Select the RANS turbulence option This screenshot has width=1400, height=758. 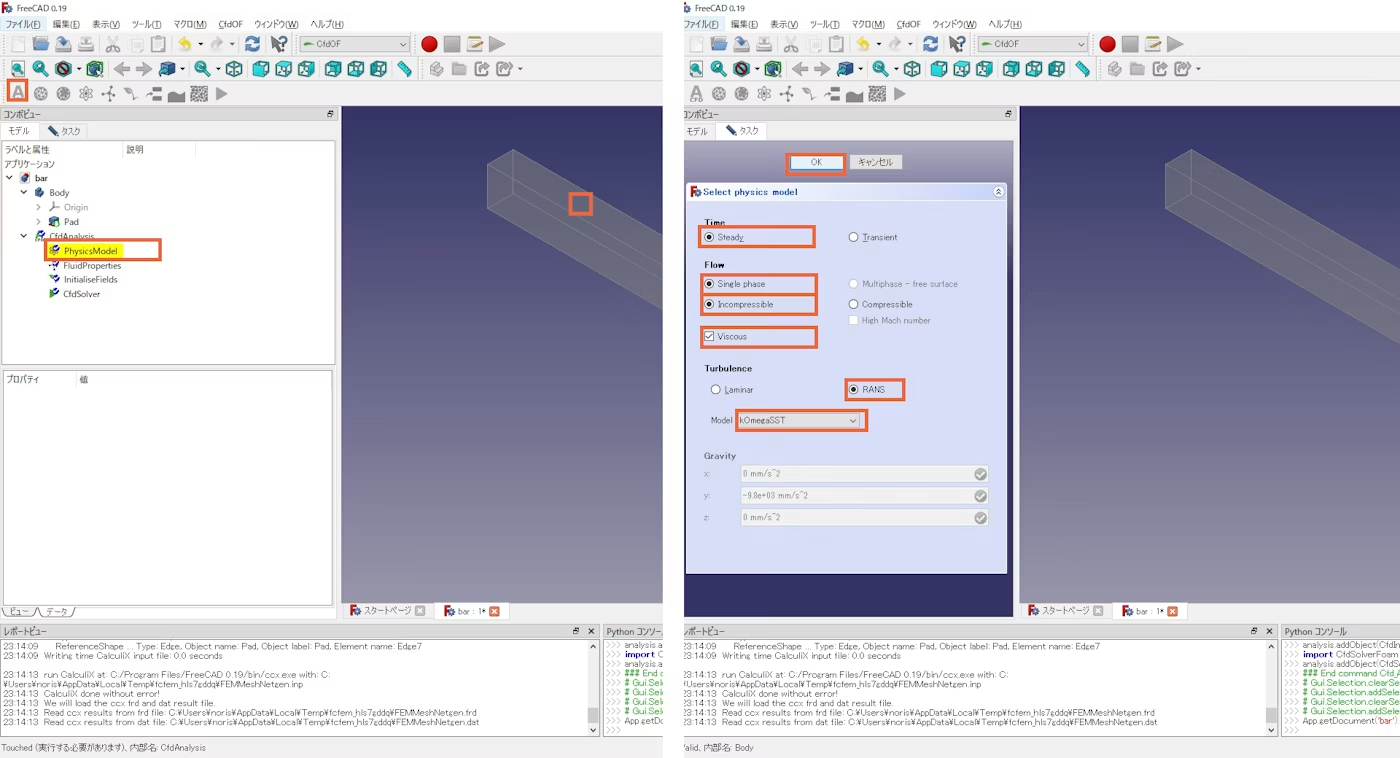coord(853,390)
